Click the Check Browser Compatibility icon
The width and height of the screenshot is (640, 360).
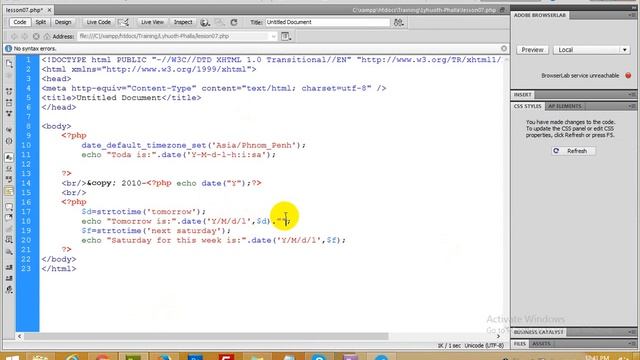tap(124, 22)
